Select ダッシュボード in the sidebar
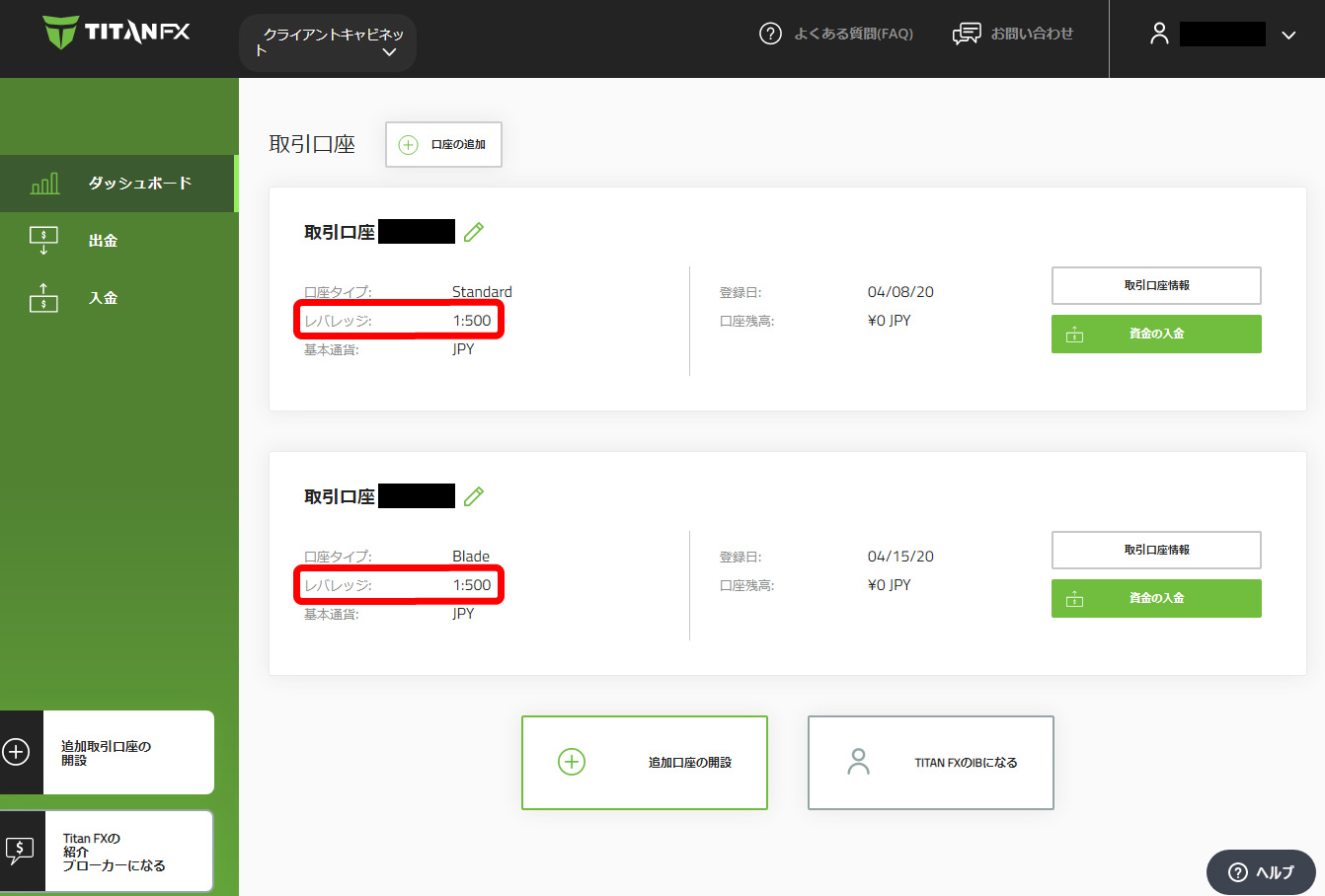Viewport: 1325px width, 896px height. pyautogui.click(x=117, y=184)
